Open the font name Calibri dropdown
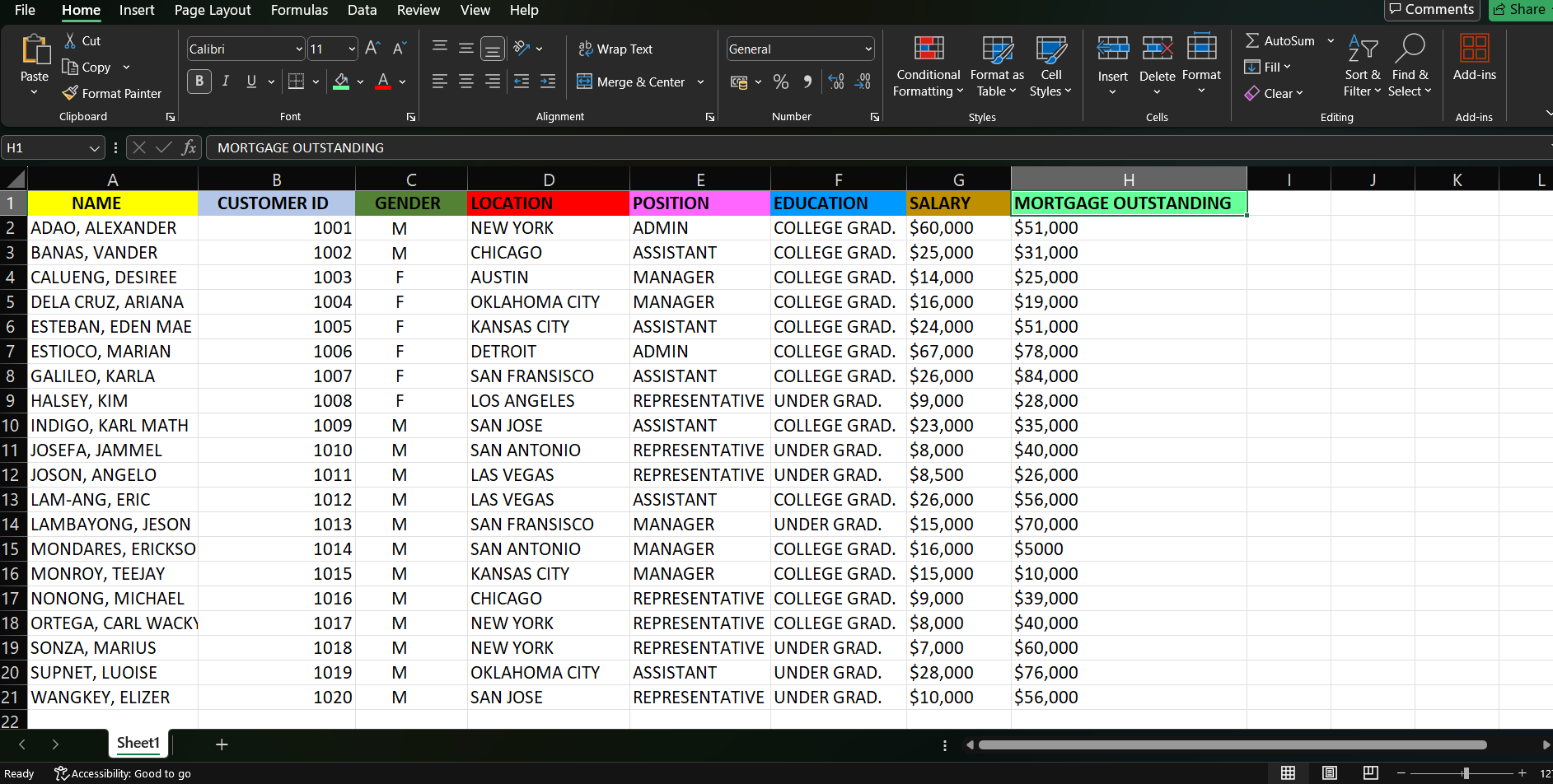Viewport: 1553px width, 784px height. (x=299, y=49)
